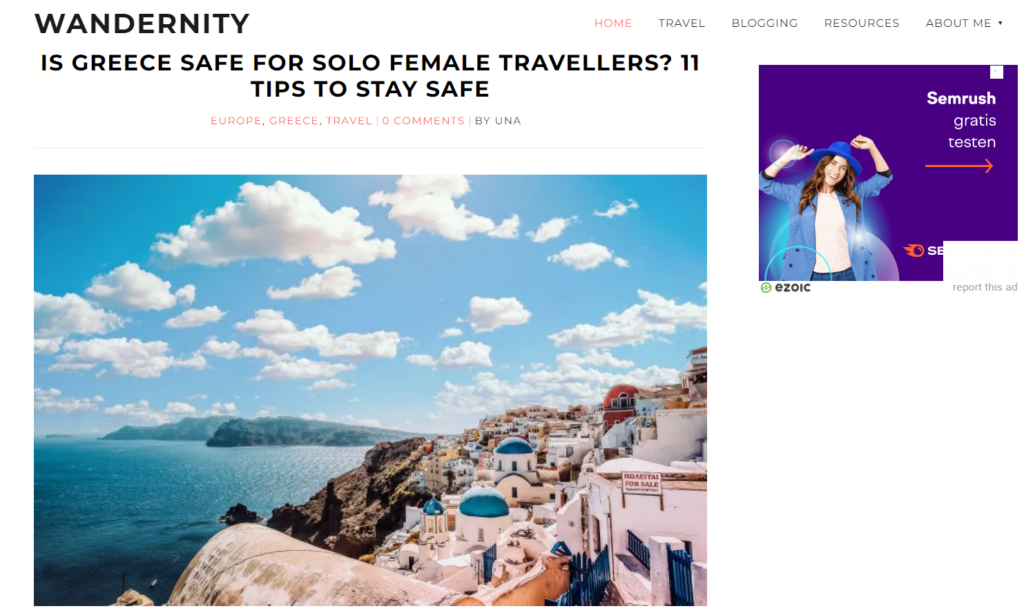Click the GREECE category link
Screen dimensions: 1024x613
(x=293, y=121)
